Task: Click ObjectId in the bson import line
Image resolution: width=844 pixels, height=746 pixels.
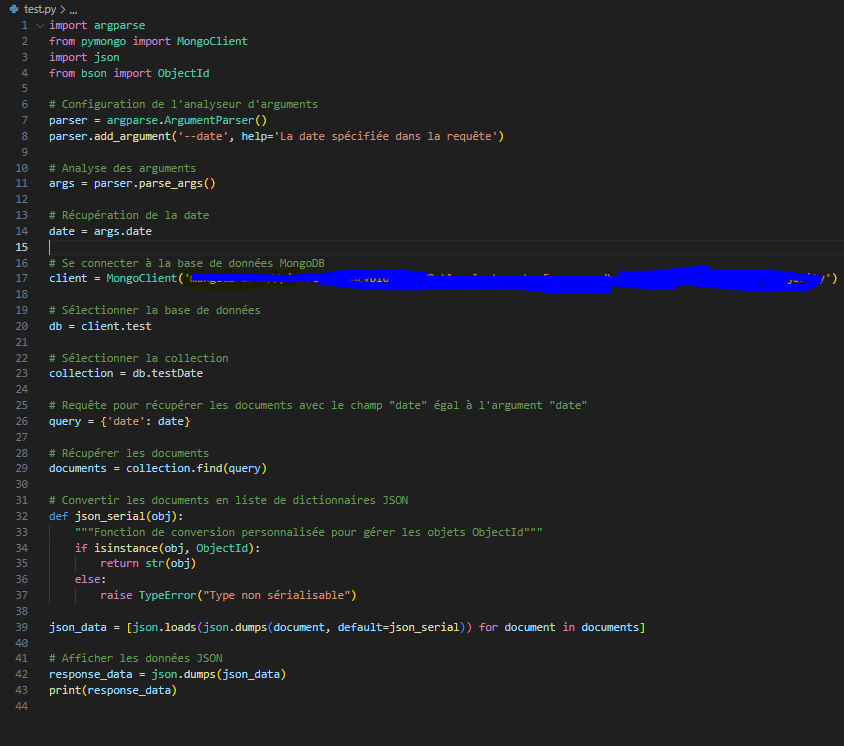Action: [183, 73]
